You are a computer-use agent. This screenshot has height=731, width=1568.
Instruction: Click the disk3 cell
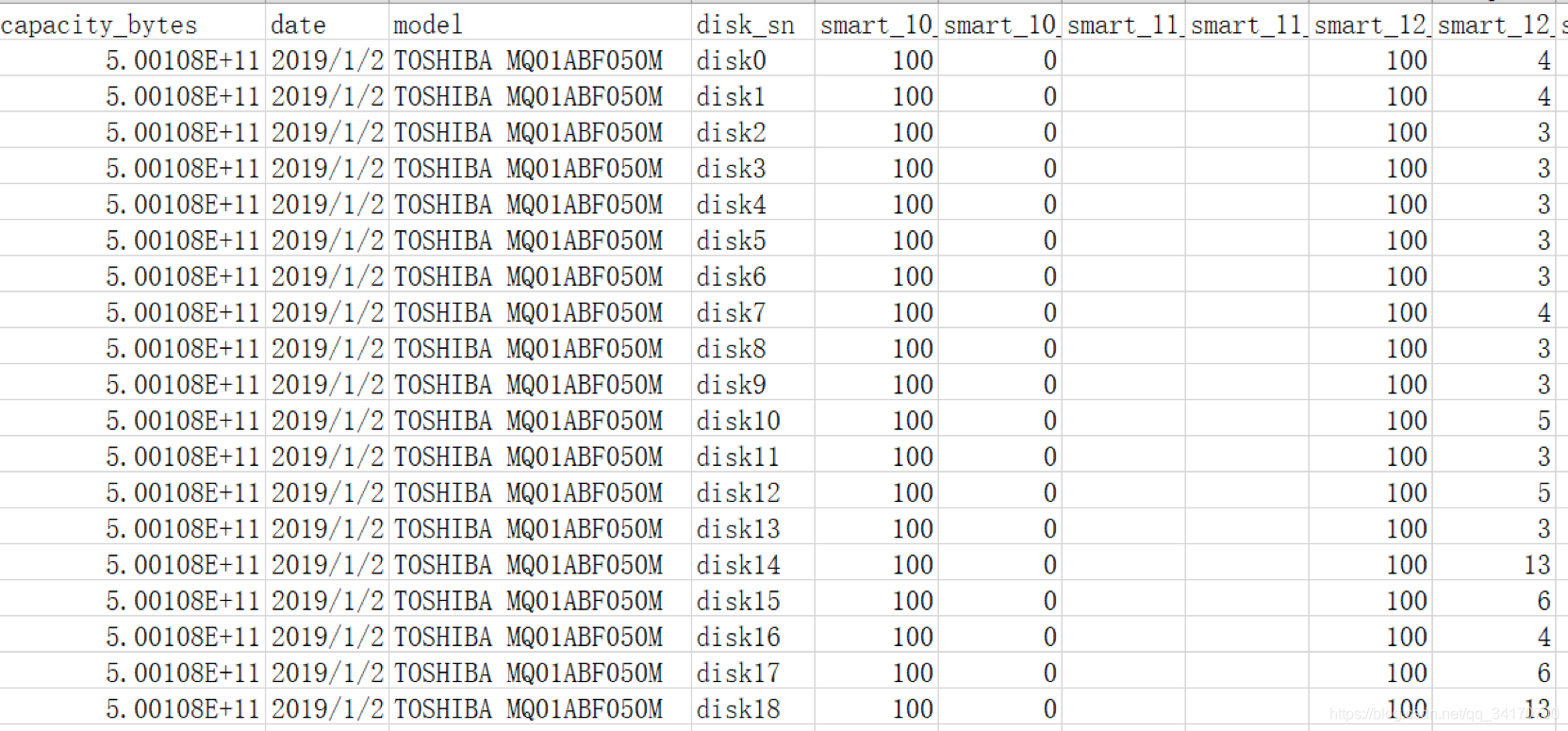click(752, 168)
